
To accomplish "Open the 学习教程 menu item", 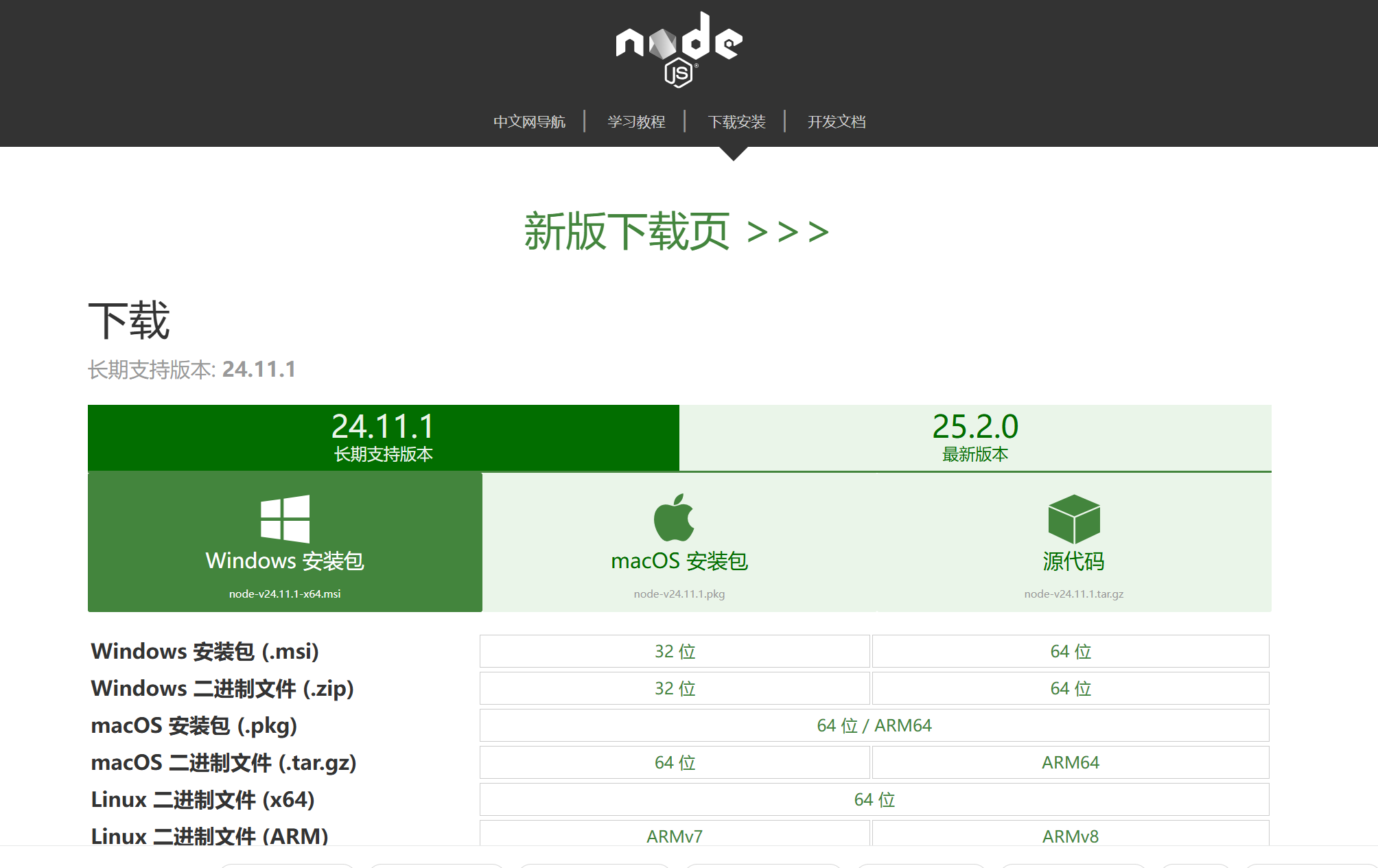I will pos(635,121).
